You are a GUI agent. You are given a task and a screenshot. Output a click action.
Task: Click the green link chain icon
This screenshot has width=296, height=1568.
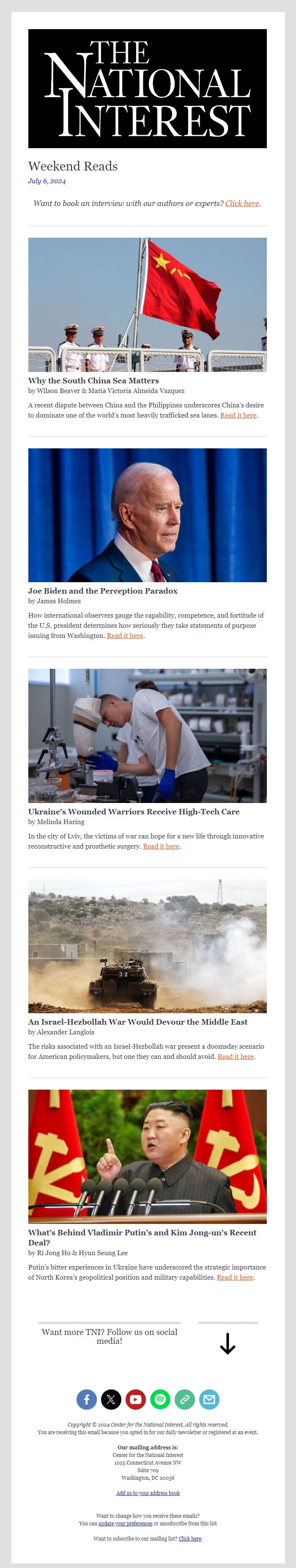184,1399
